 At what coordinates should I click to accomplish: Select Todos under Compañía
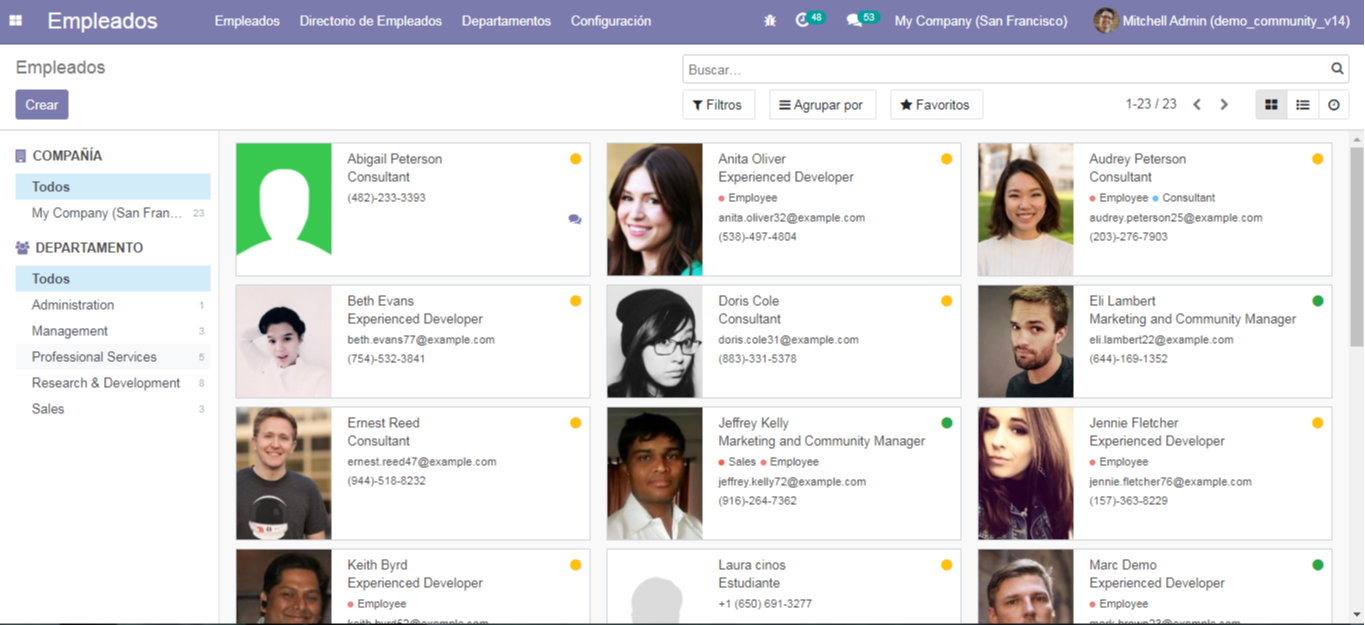(113, 187)
